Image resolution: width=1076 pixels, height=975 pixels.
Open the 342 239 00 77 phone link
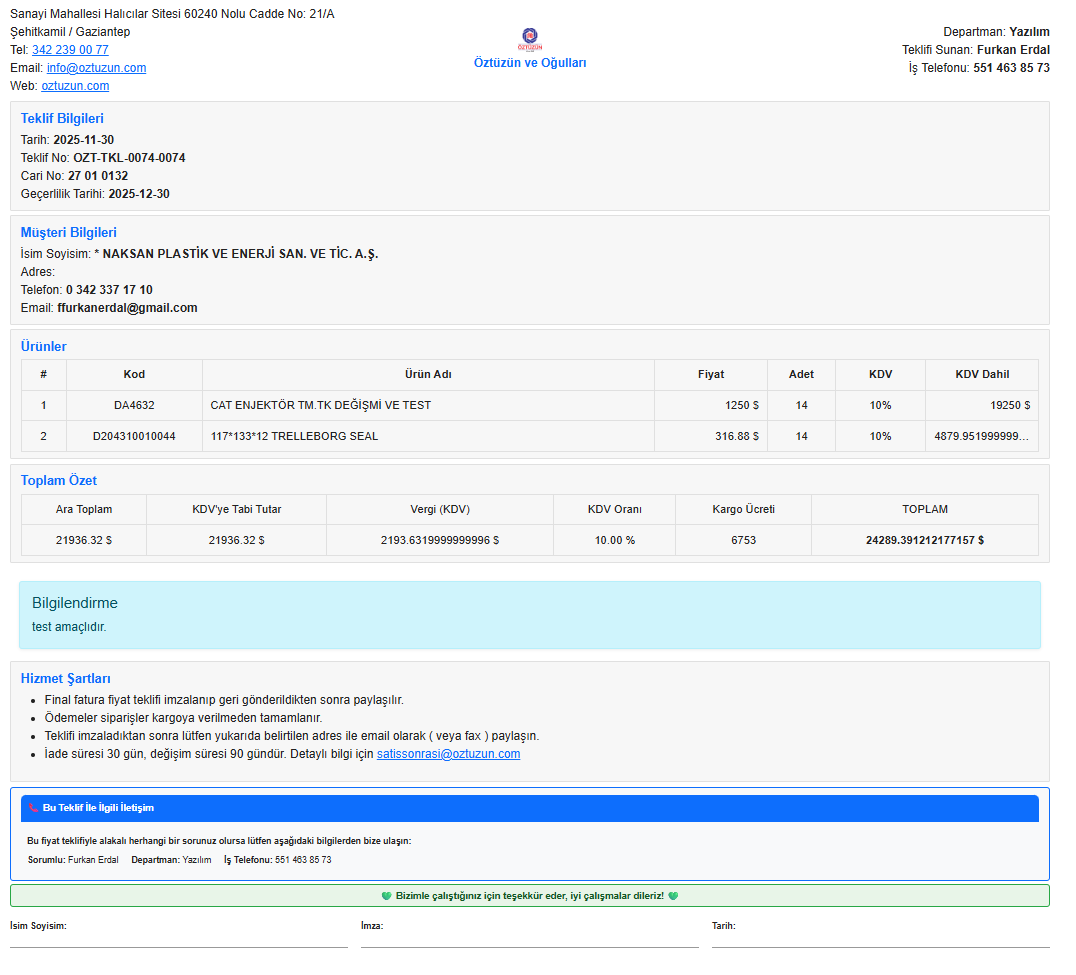(71, 51)
